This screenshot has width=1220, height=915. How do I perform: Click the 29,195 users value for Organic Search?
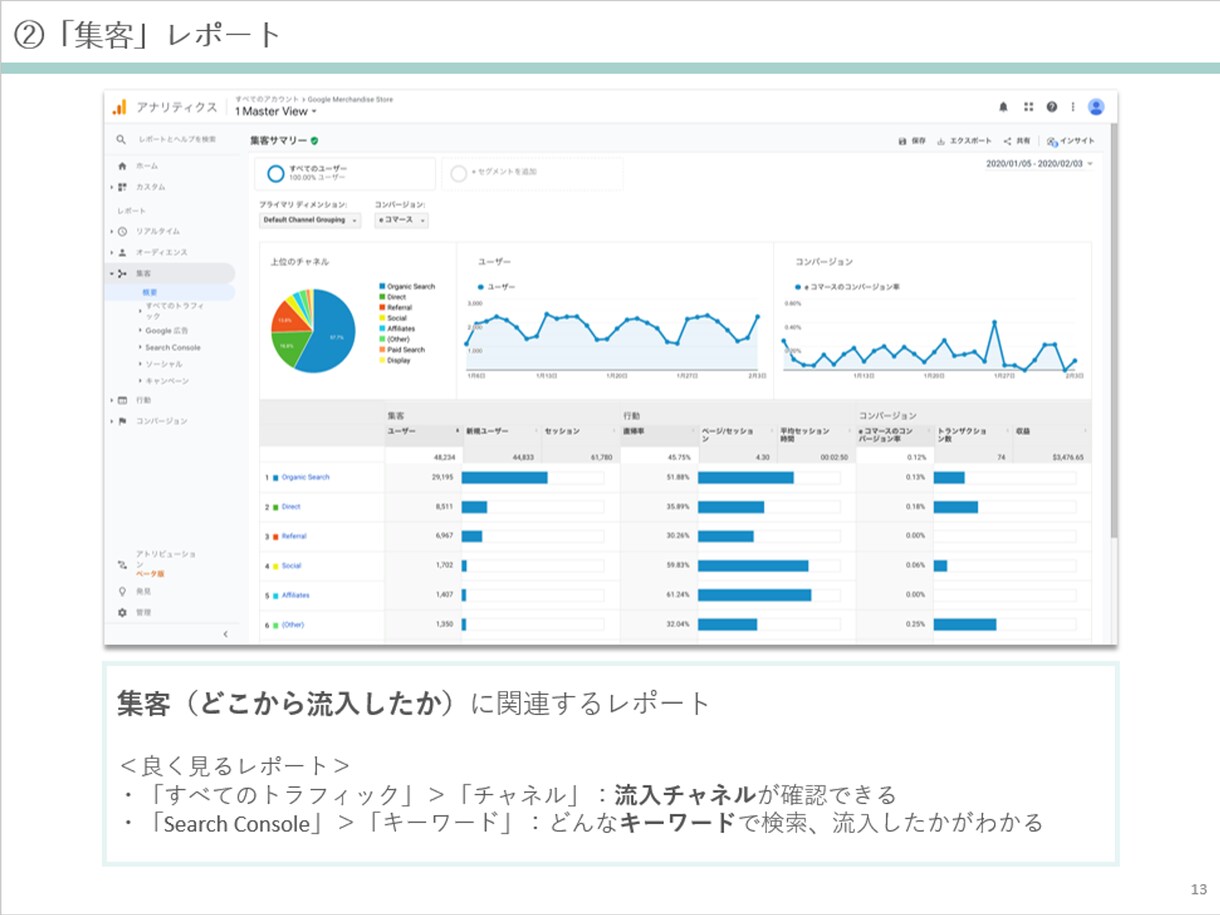(x=443, y=477)
